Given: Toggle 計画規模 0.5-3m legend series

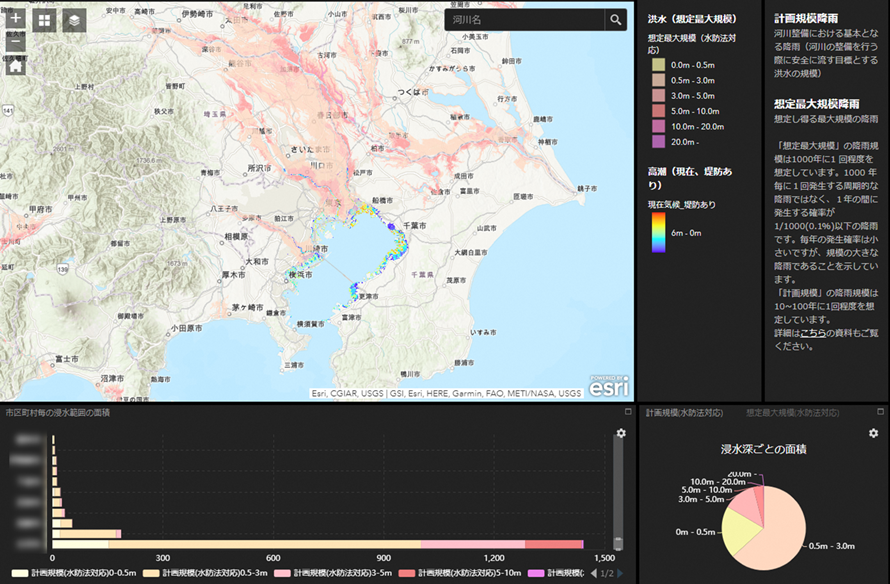Looking at the screenshot, I should coord(204,574).
